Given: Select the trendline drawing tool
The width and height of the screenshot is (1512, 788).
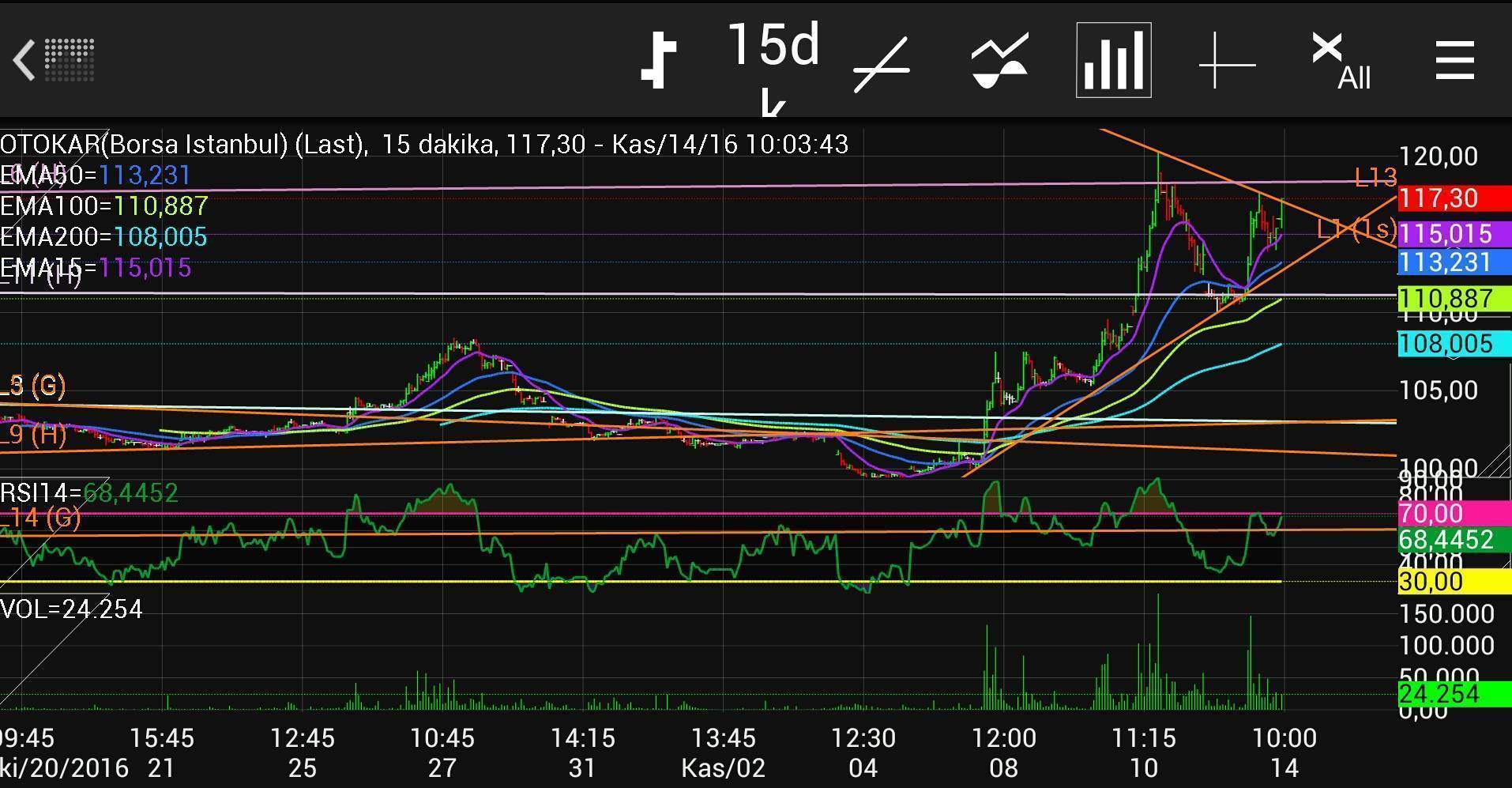Looking at the screenshot, I should 882,63.
